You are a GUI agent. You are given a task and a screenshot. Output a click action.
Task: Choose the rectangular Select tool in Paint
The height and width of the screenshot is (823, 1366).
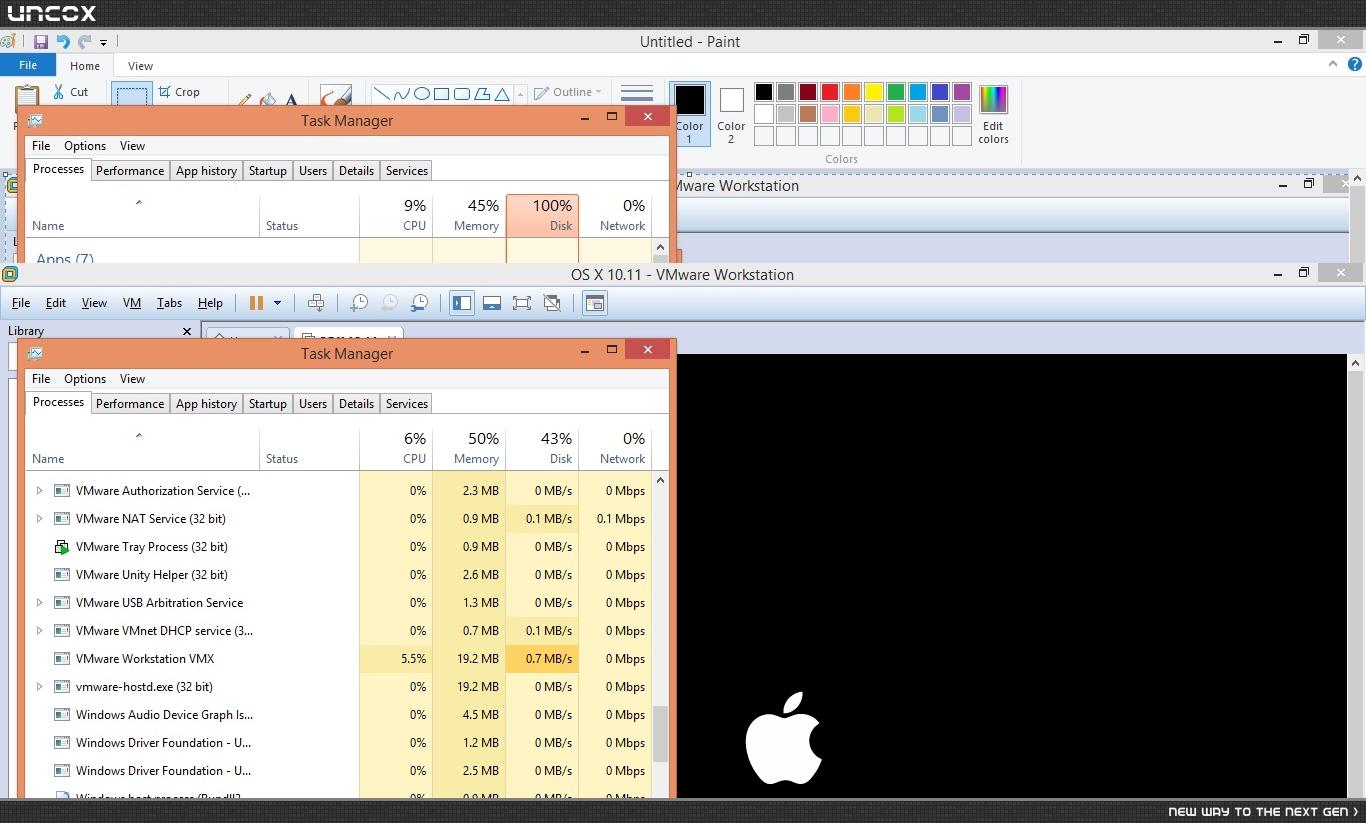(131, 95)
